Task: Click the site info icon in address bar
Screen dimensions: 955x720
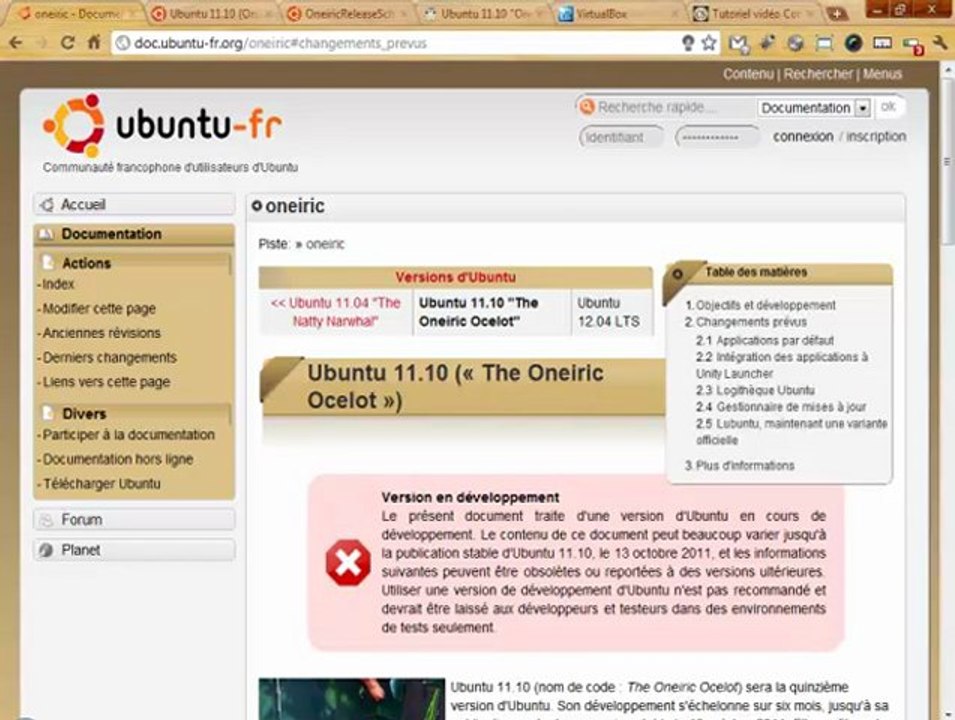Action: click(x=123, y=43)
